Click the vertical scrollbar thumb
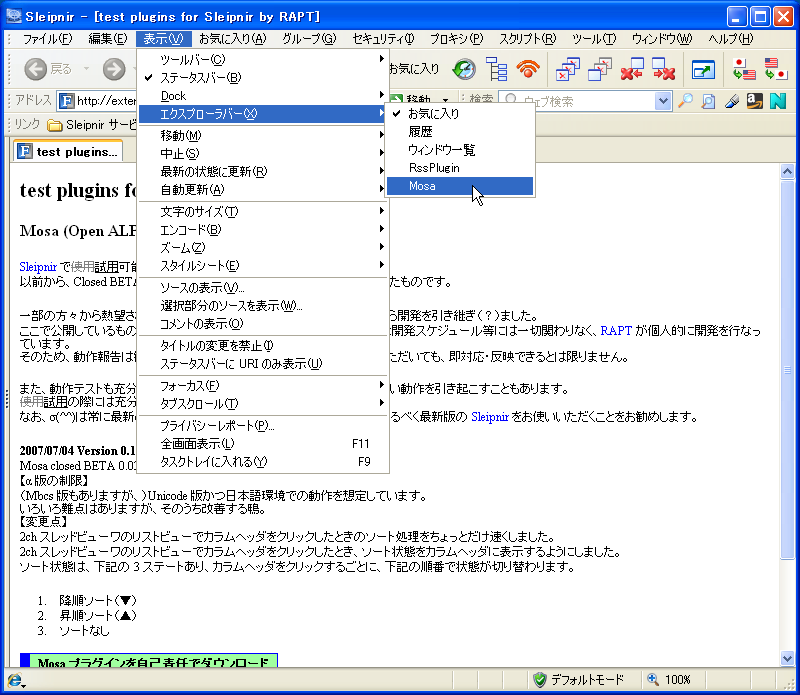Viewport: 800px width, 695px height. coord(787,369)
